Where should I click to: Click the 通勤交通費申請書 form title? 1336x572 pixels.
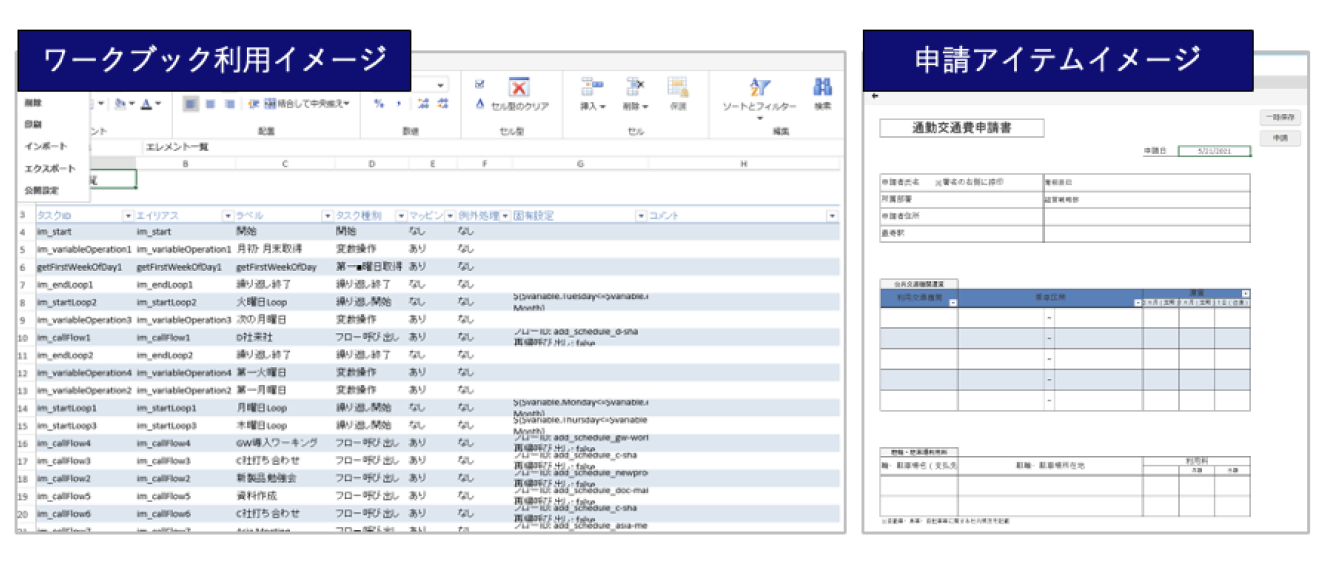point(962,128)
